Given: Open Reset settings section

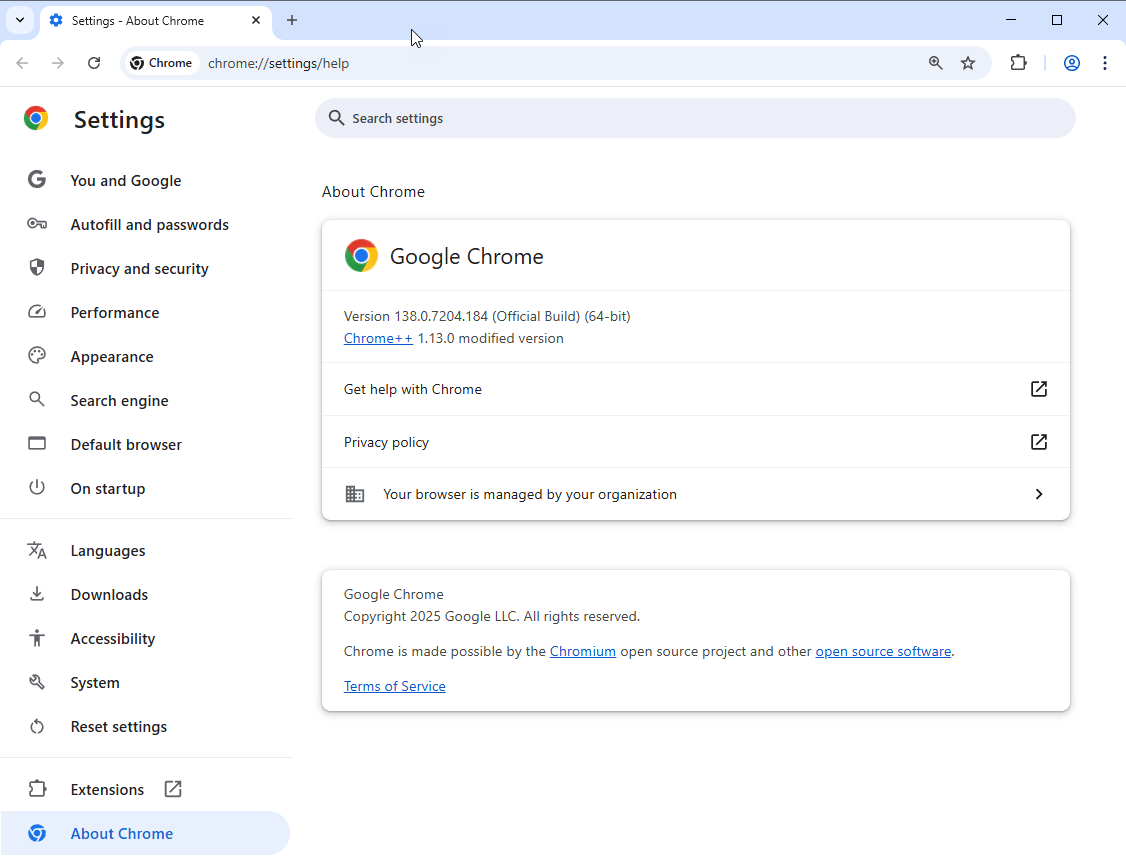Looking at the screenshot, I should [x=118, y=727].
